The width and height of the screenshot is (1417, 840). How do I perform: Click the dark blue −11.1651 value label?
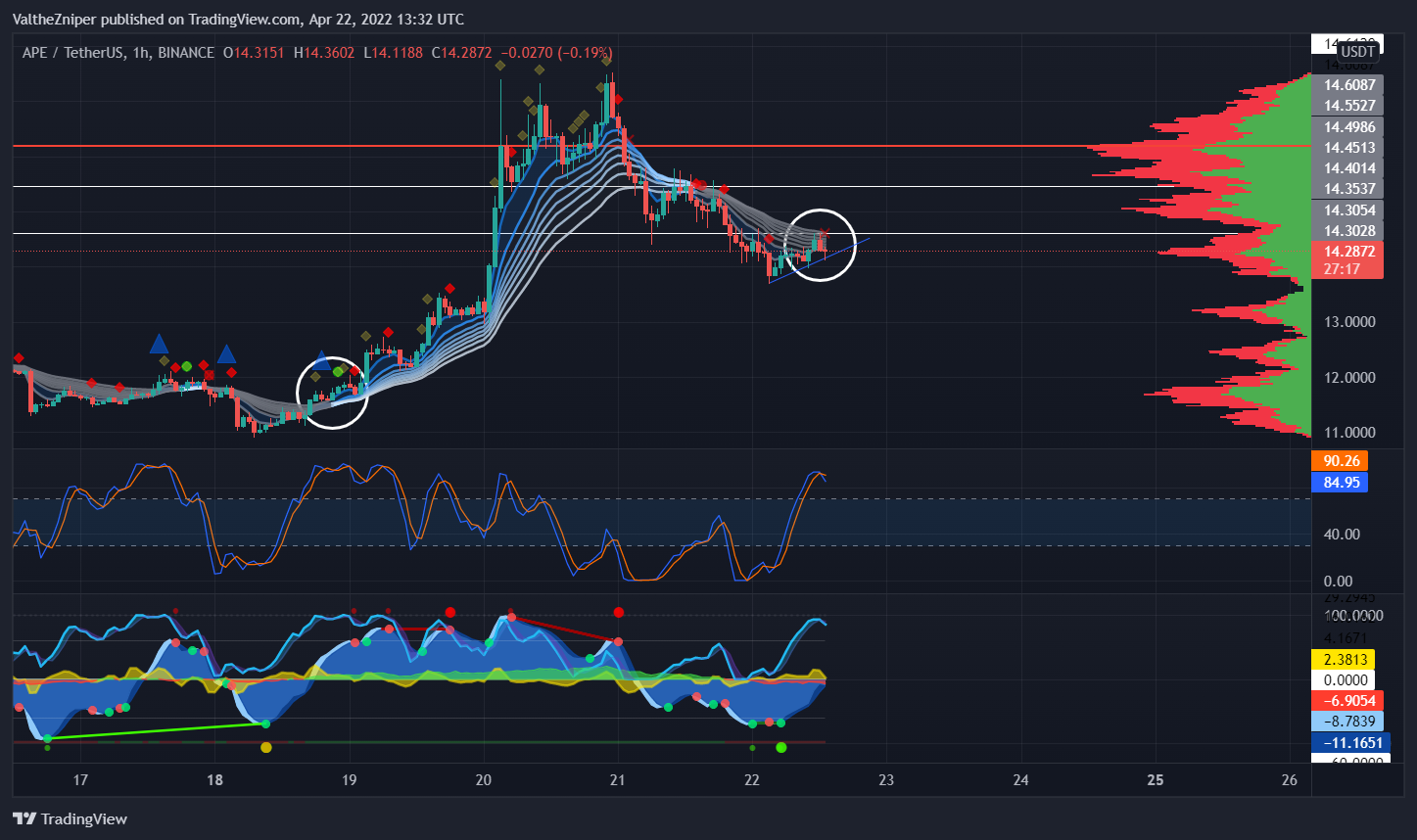pyautogui.click(x=1351, y=743)
